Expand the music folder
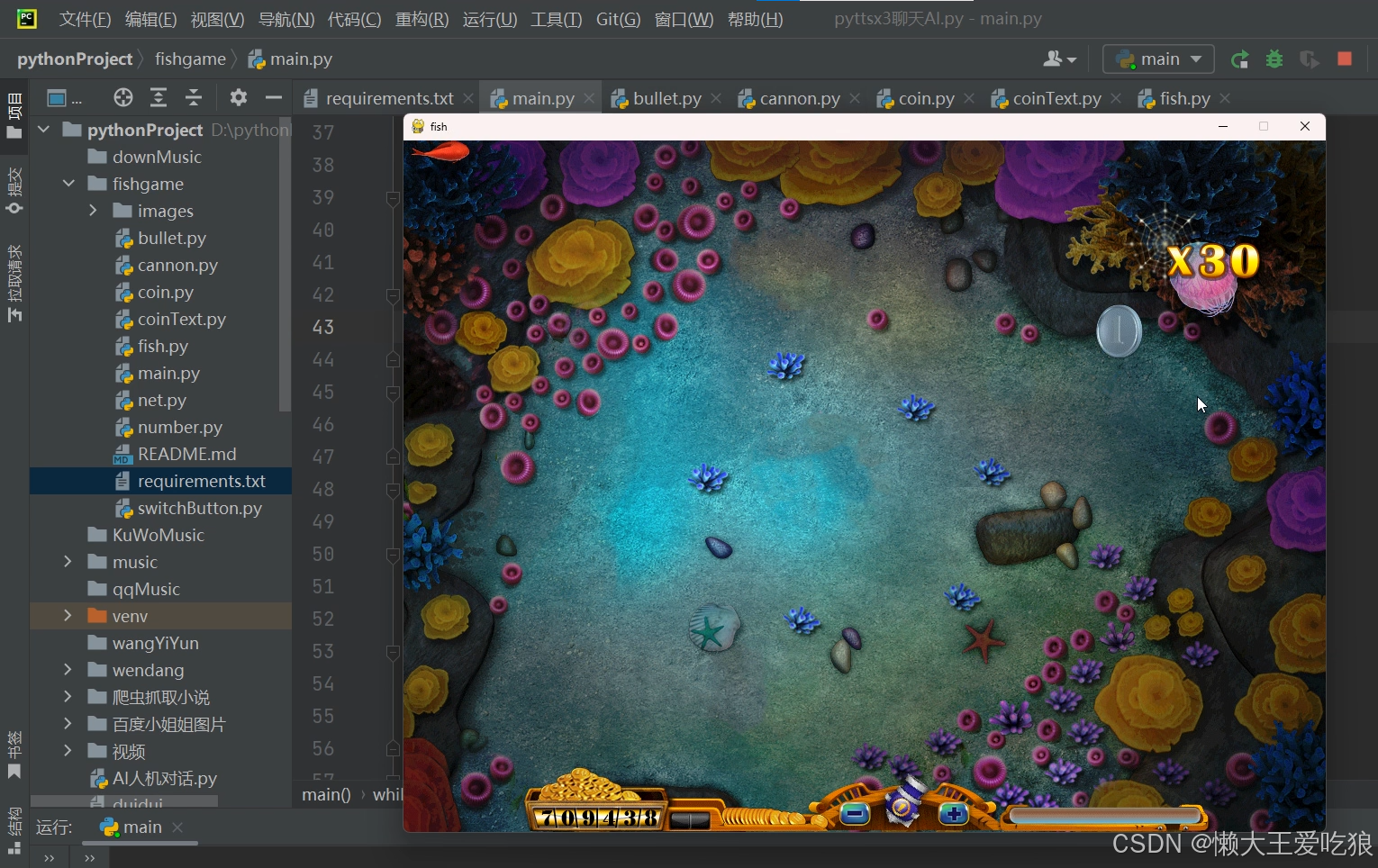 68,562
